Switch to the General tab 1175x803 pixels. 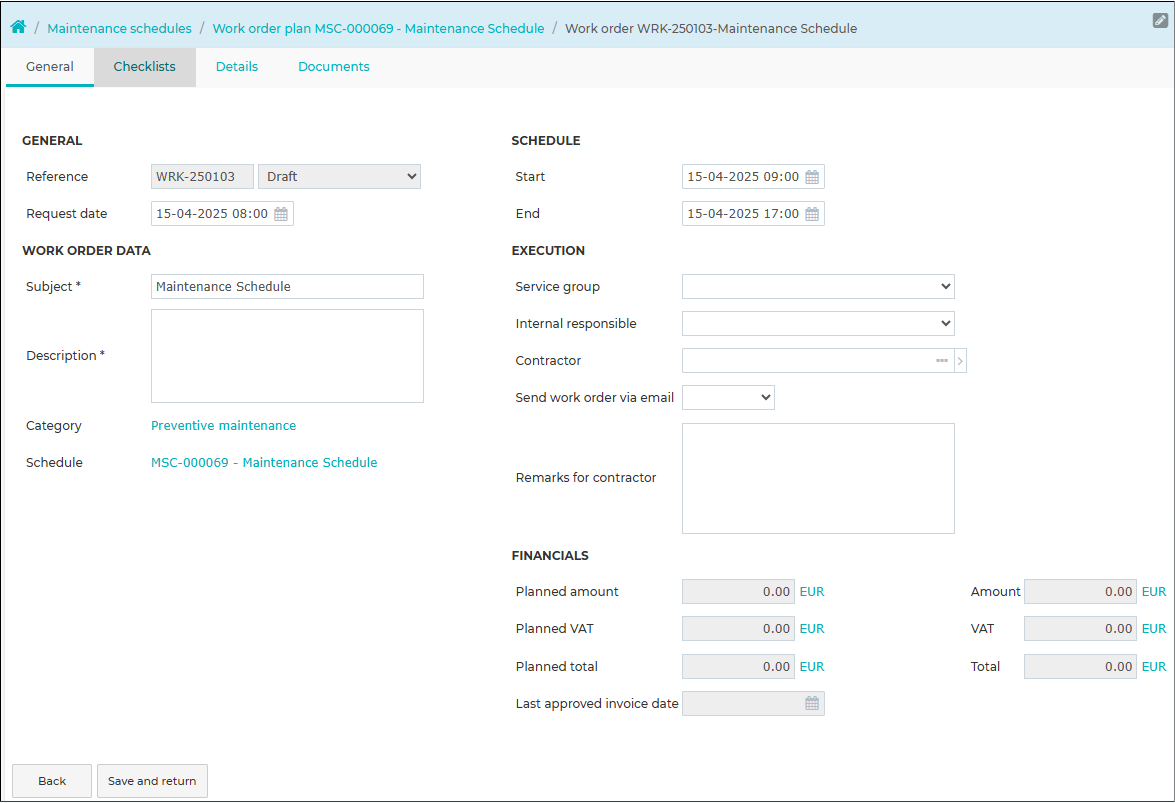coord(50,67)
